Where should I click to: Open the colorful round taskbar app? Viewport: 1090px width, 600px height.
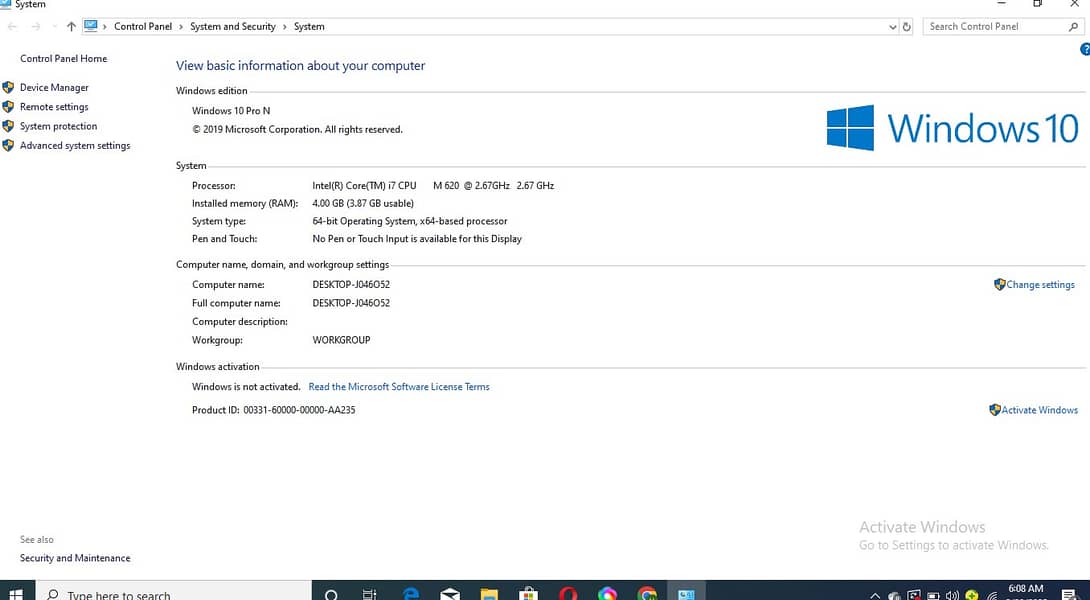click(x=608, y=594)
